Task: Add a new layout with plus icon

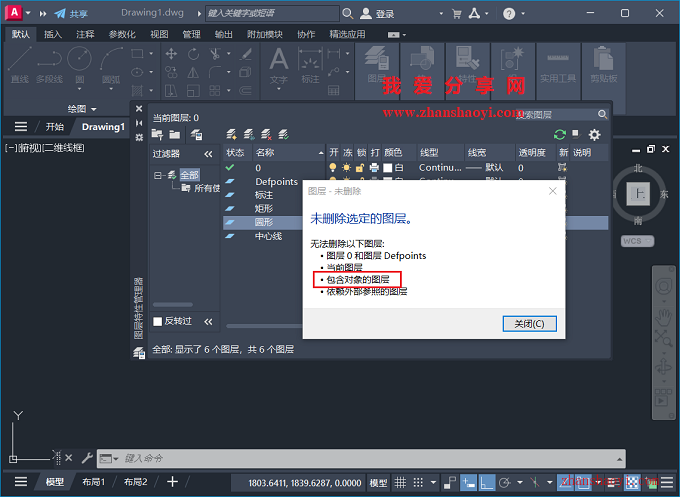Action: pyautogui.click(x=172, y=482)
